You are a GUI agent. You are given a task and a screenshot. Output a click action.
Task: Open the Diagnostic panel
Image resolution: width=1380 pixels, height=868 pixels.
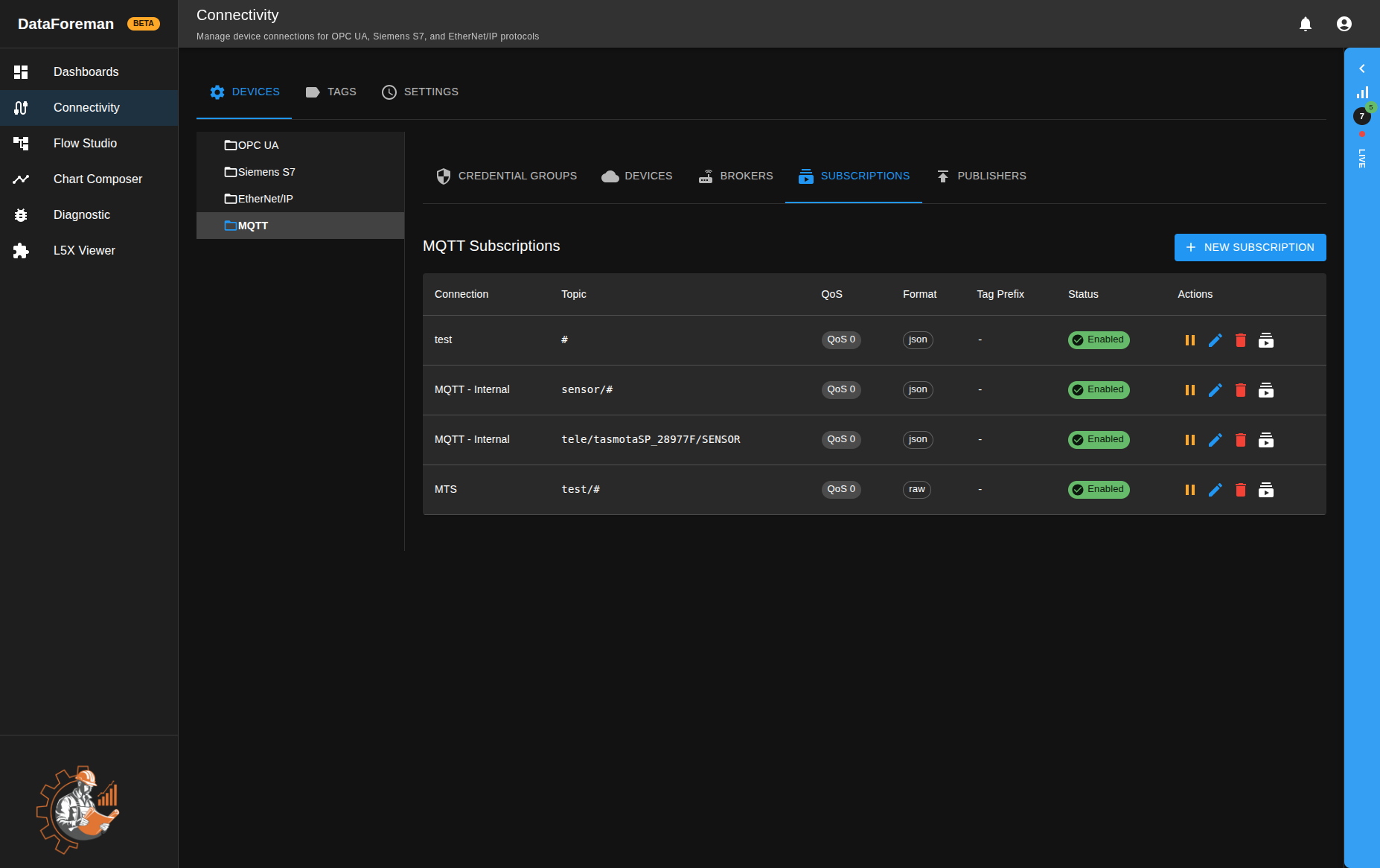click(x=82, y=214)
